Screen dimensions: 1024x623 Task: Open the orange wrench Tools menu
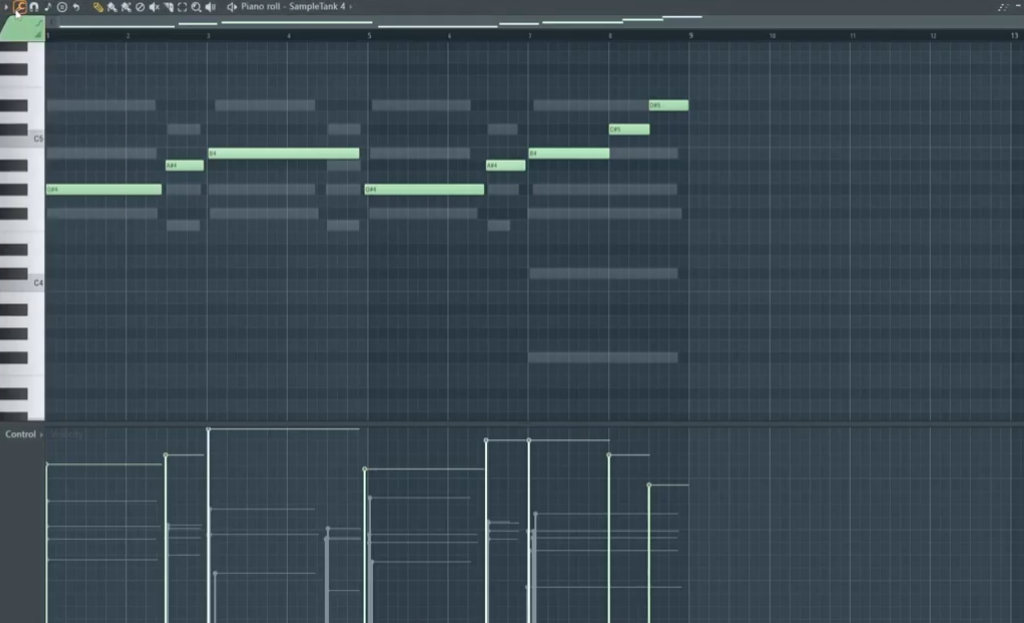(x=20, y=7)
